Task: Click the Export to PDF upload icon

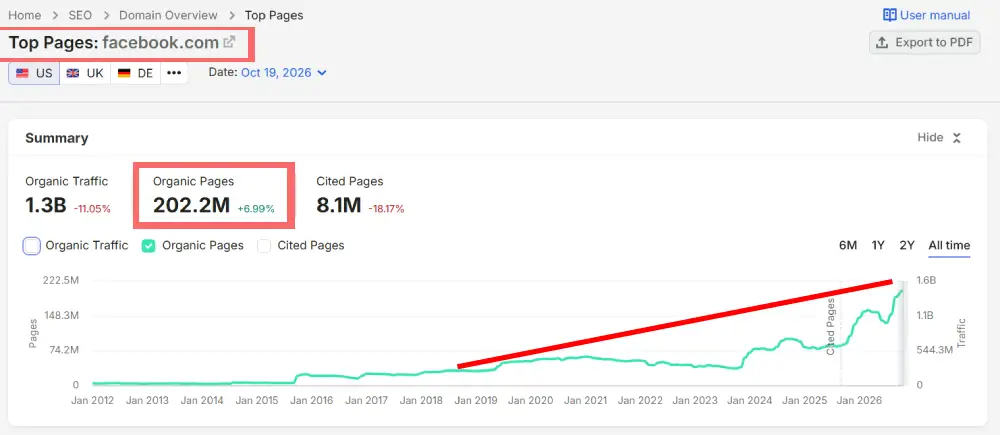Action: 882,43
